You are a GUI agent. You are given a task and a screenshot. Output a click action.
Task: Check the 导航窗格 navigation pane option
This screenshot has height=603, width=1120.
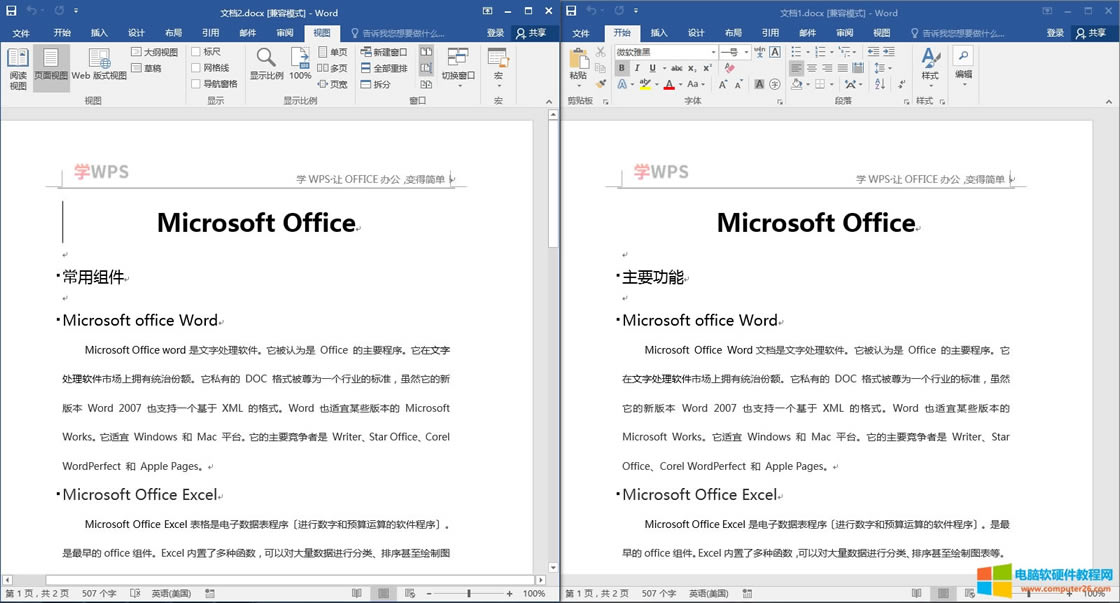pos(196,84)
